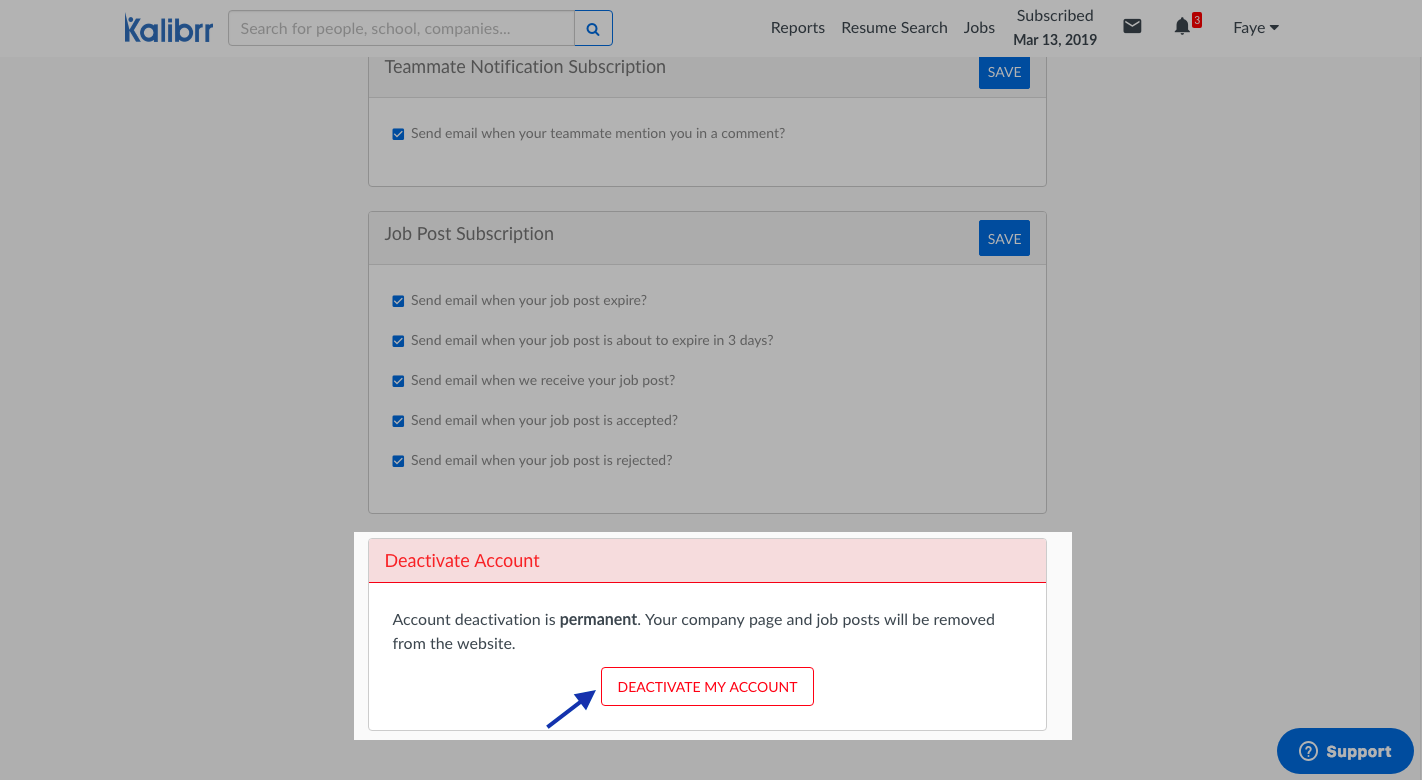Click the search magnifier button
1422x780 pixels.
click(x=593, y=29)
